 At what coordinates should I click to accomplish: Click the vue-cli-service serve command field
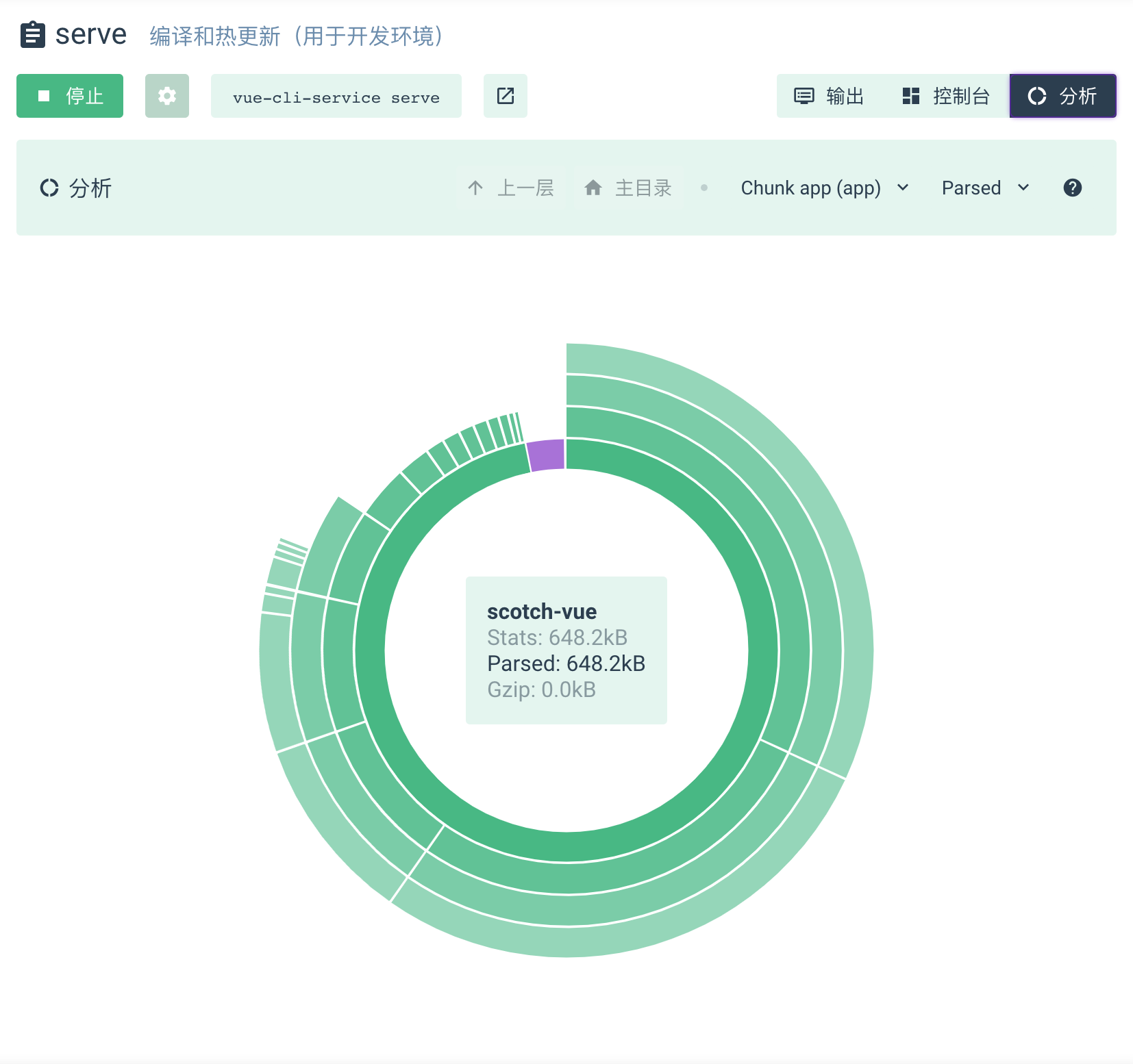(336, 96)
